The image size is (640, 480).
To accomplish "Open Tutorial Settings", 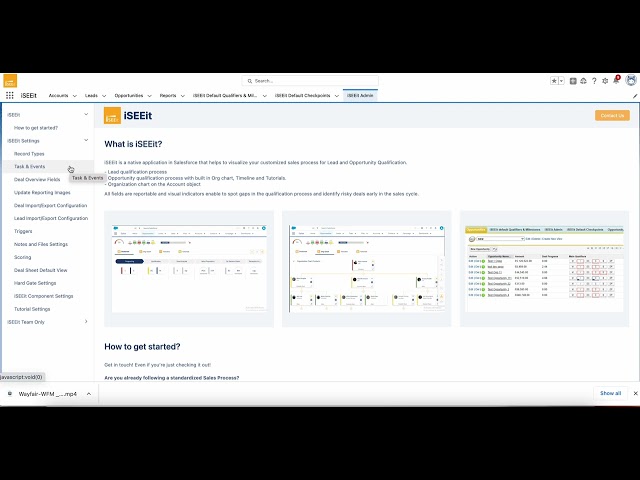I will (32, 309).
